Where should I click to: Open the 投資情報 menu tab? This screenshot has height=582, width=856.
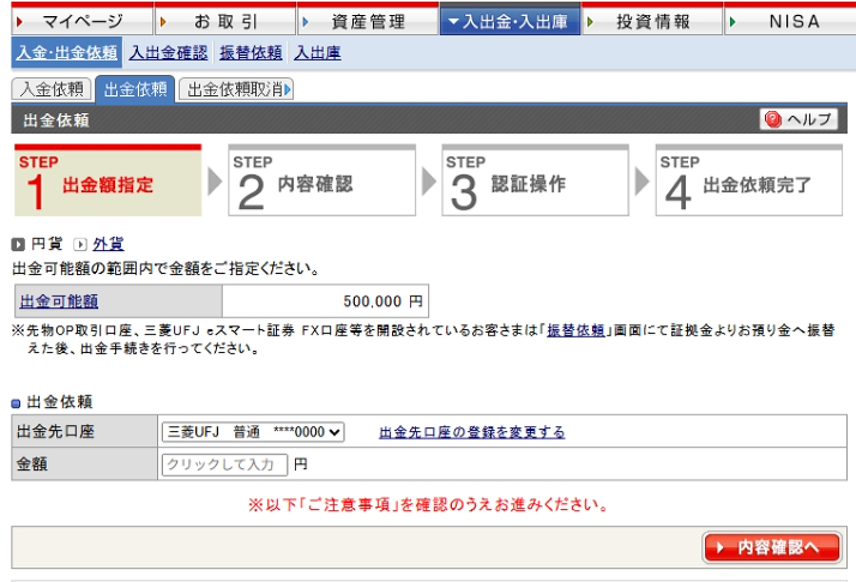click(x=652, y=21)
